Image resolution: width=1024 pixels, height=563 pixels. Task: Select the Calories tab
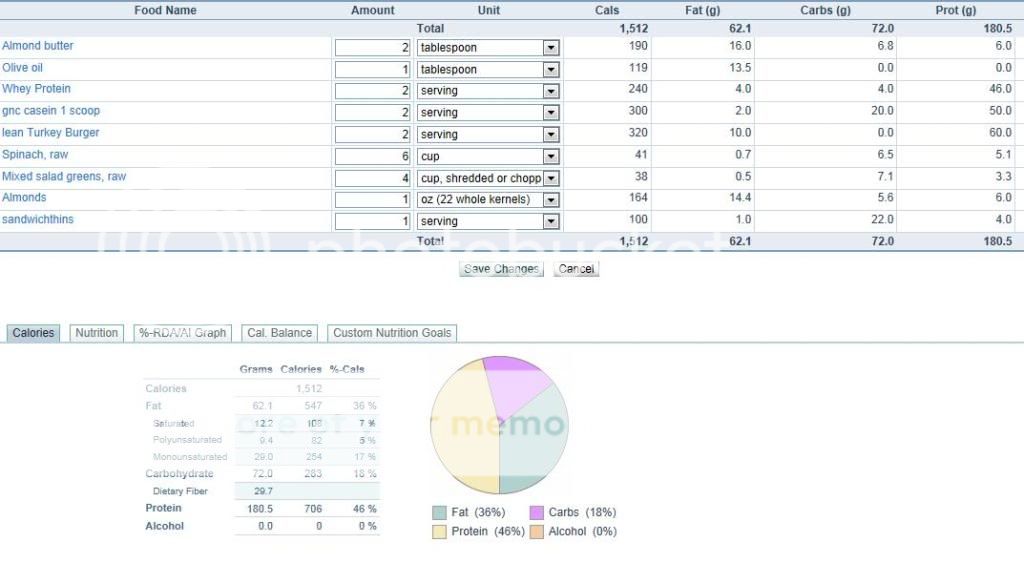click(33, 333)
